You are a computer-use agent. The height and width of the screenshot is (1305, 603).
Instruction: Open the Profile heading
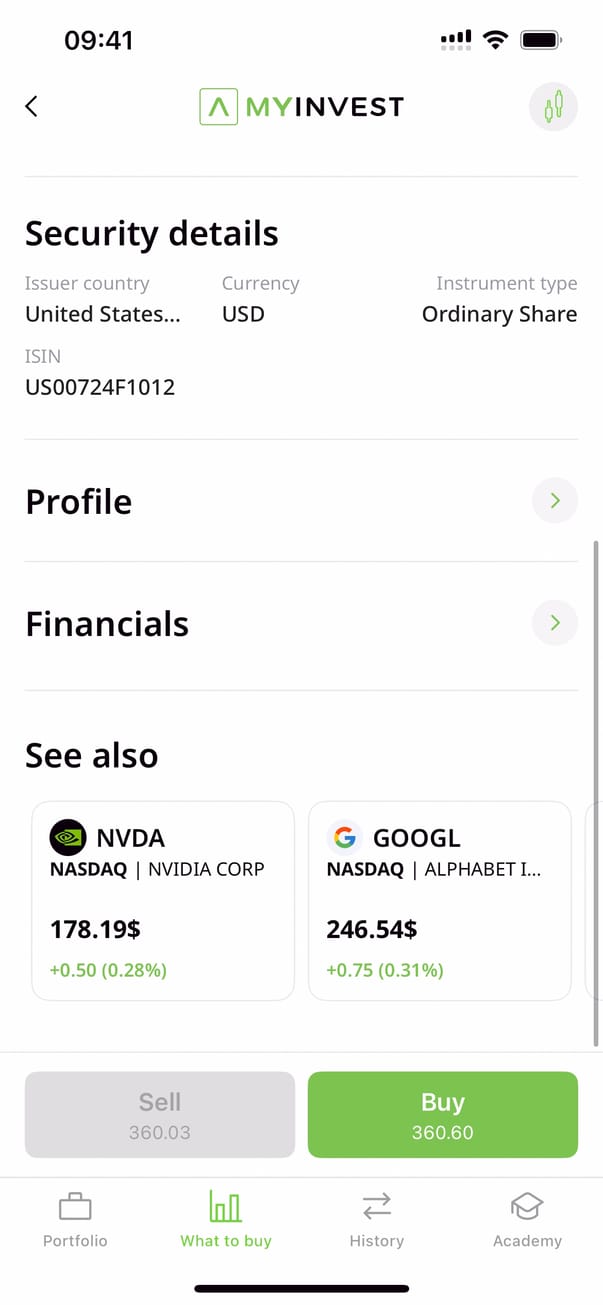pyautogui.click(x=79, y=501)
